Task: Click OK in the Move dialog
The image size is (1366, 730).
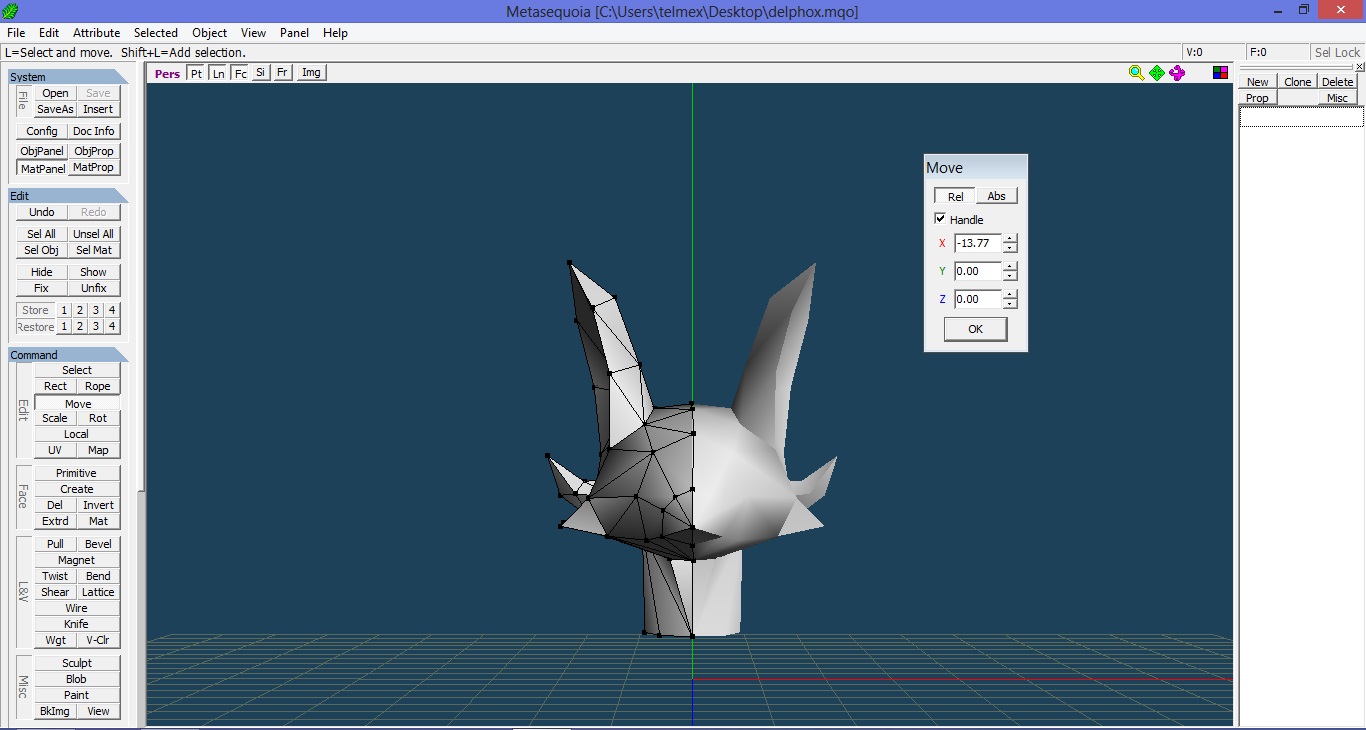Action: pyautogui.click(x=975, y=329)
